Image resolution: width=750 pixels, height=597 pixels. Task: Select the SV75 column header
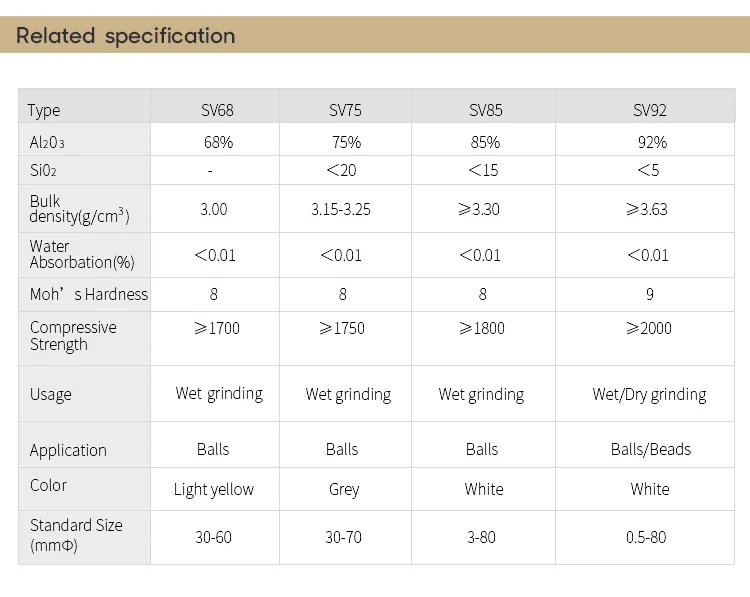344,110
